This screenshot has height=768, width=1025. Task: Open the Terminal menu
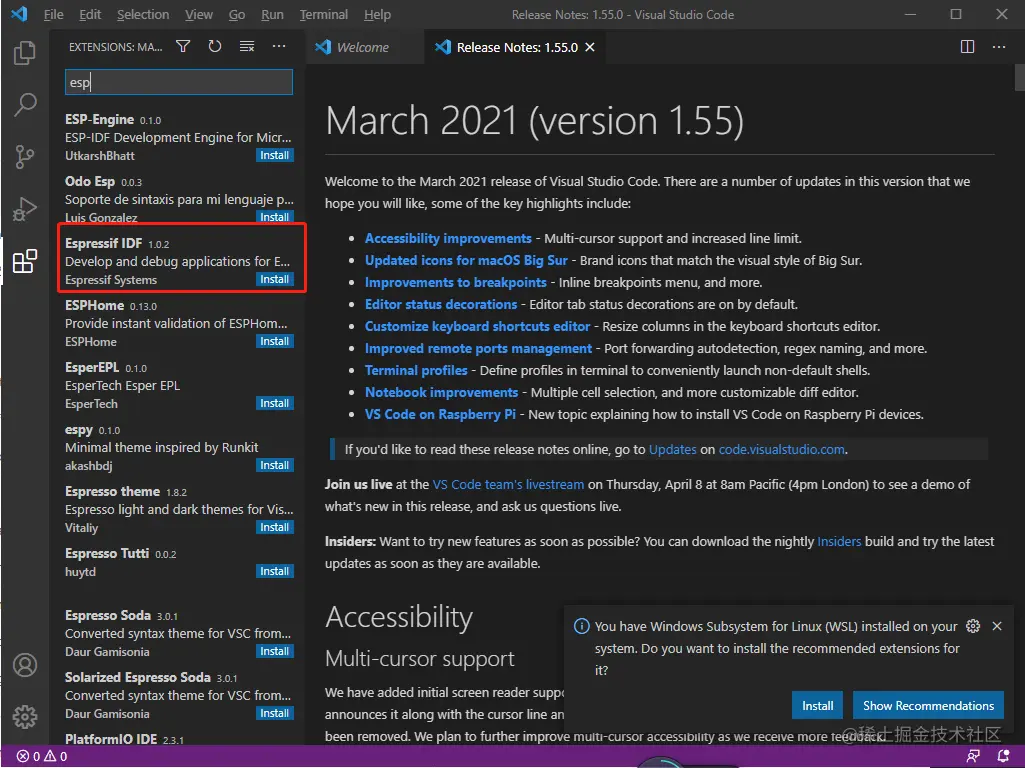[324, 14]
